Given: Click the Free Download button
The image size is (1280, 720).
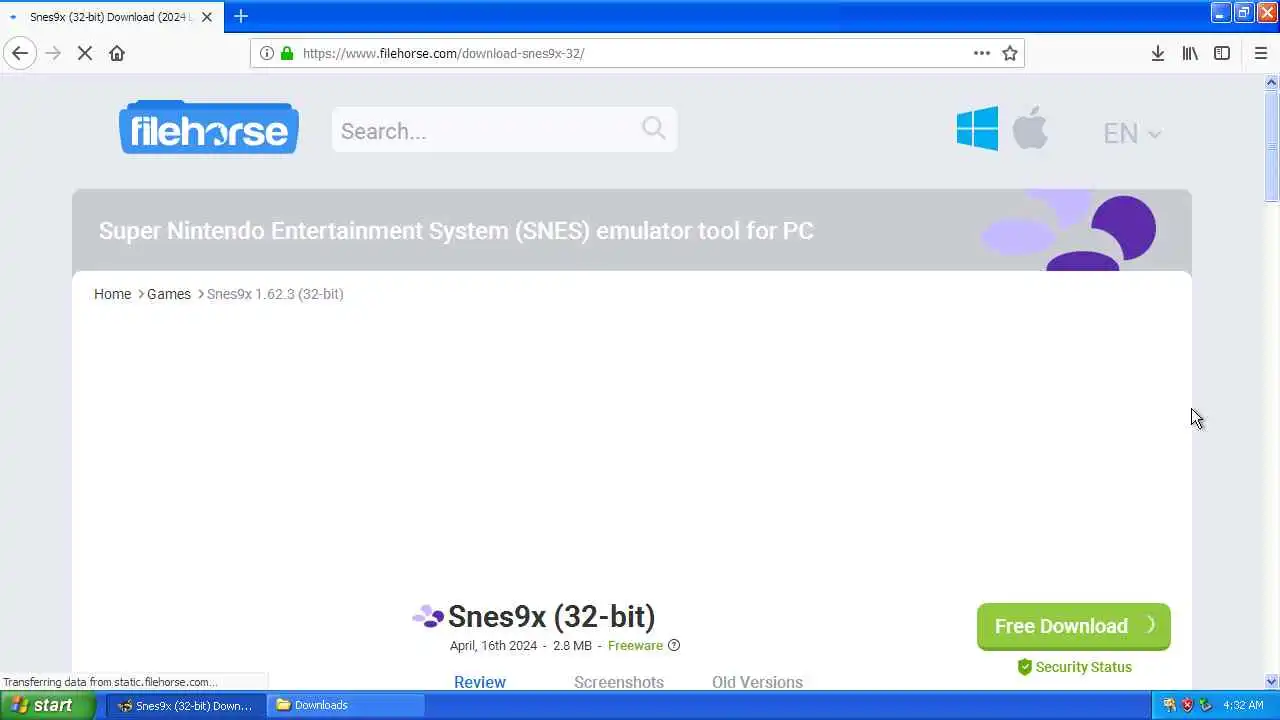Looking at the screenshot, I should (x=1074, y=626).
